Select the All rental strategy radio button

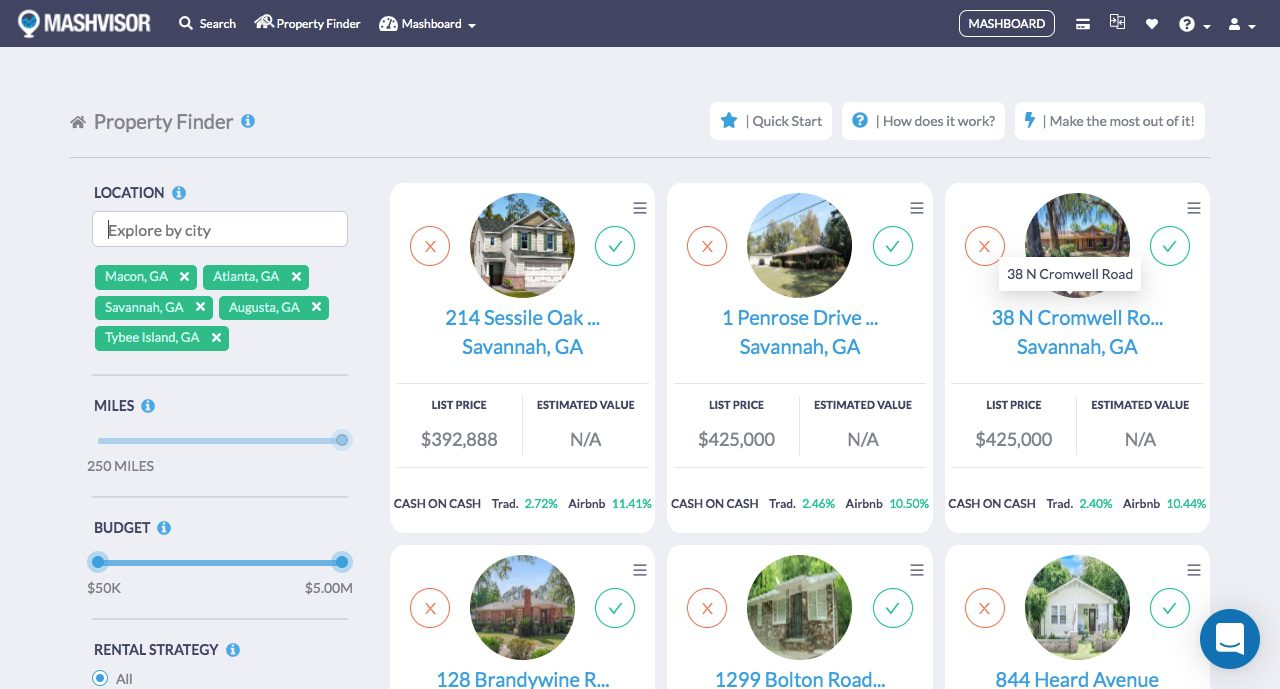click(100, 678)
